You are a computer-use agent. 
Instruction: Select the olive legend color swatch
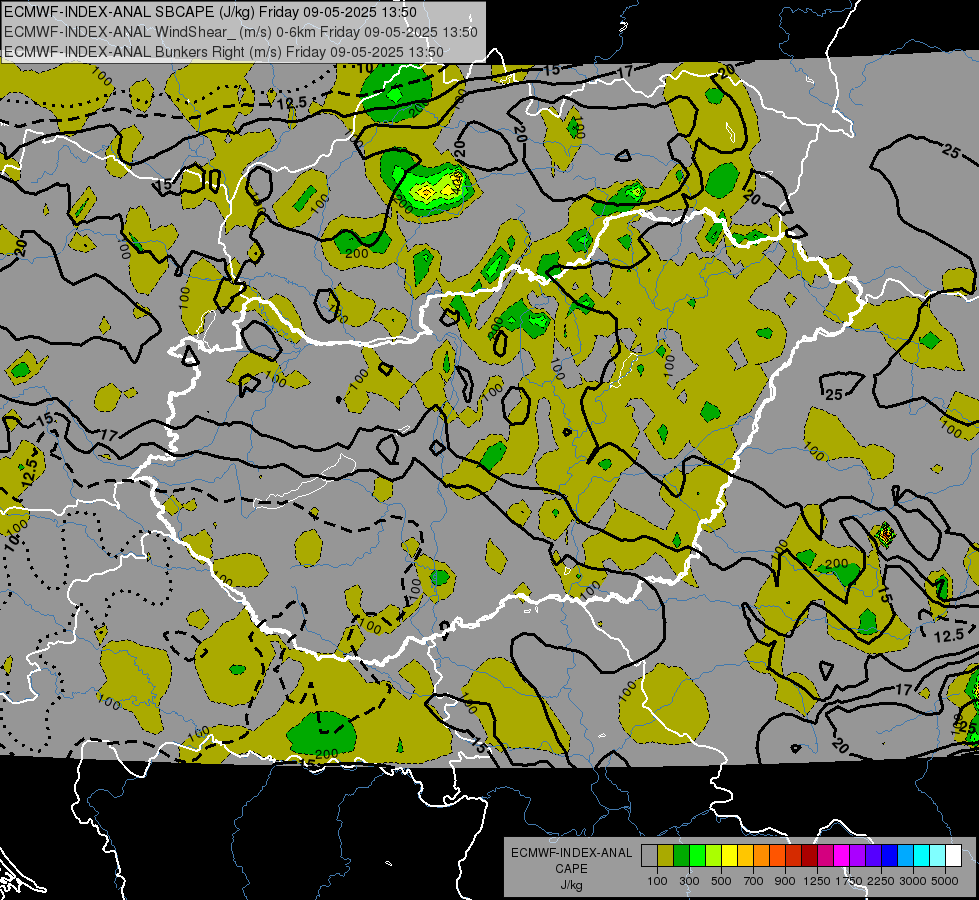tap(666, 856)
